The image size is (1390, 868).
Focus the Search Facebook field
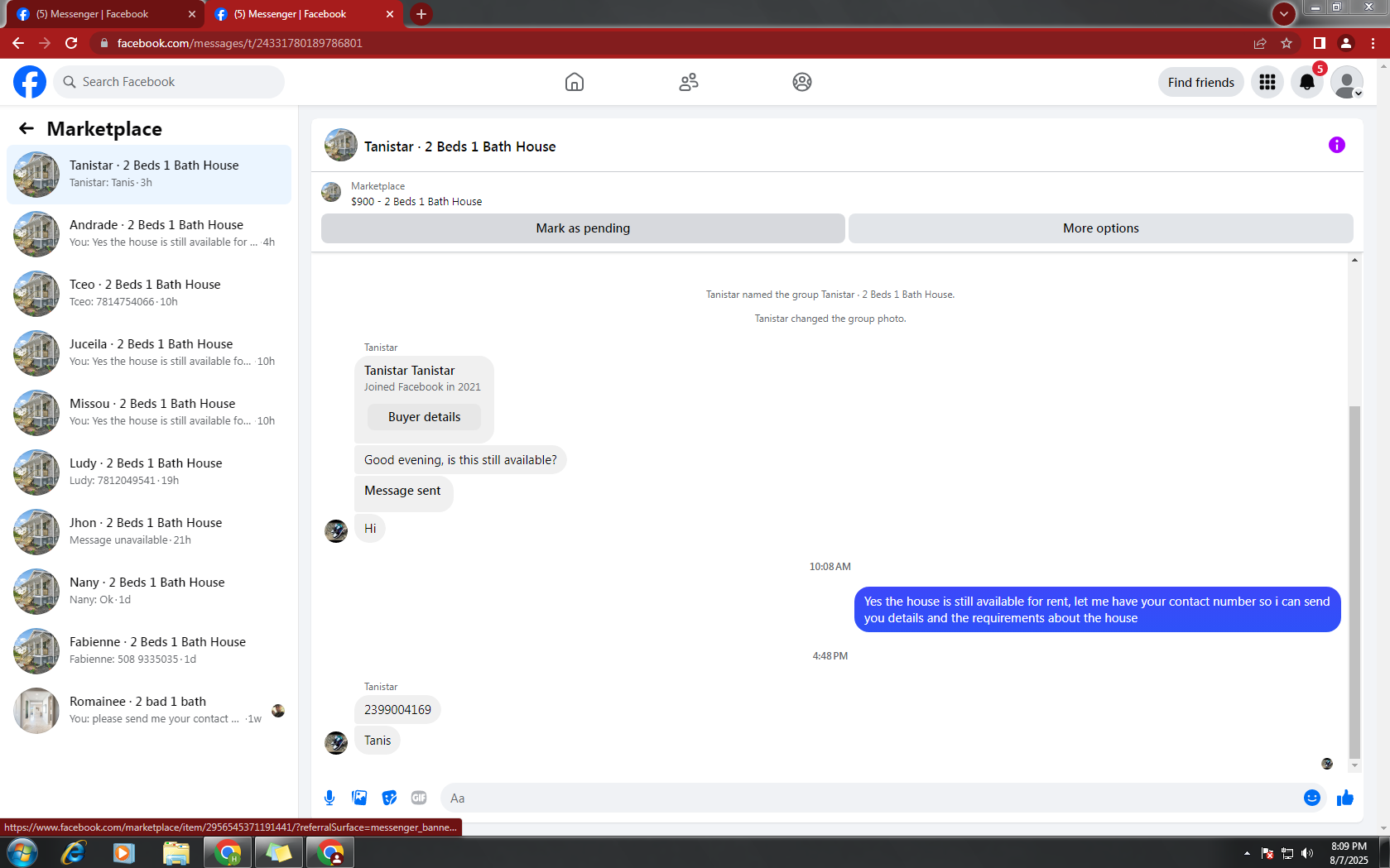tap(169, 82)
